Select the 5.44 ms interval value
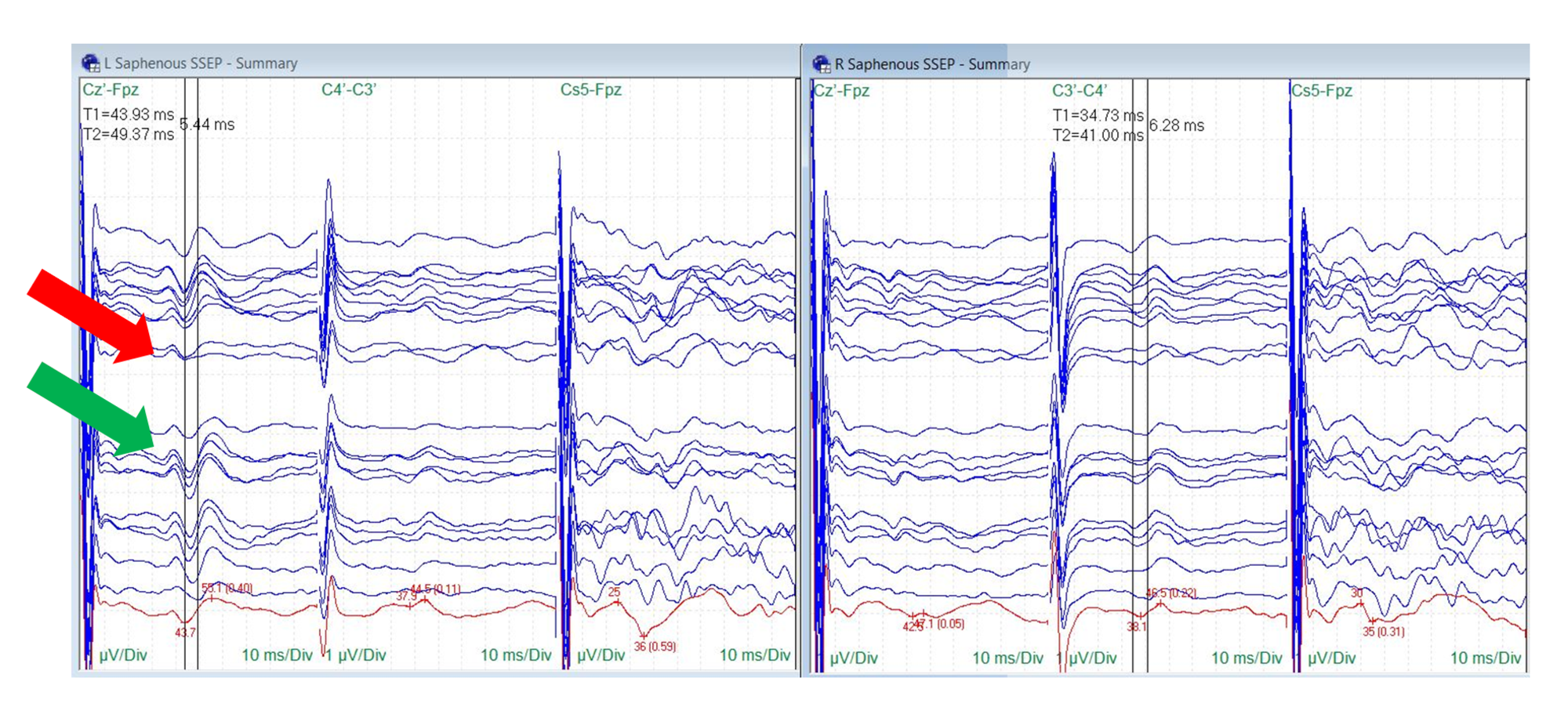The height and width of the screenshot is (718, 1568). [208, 124]
